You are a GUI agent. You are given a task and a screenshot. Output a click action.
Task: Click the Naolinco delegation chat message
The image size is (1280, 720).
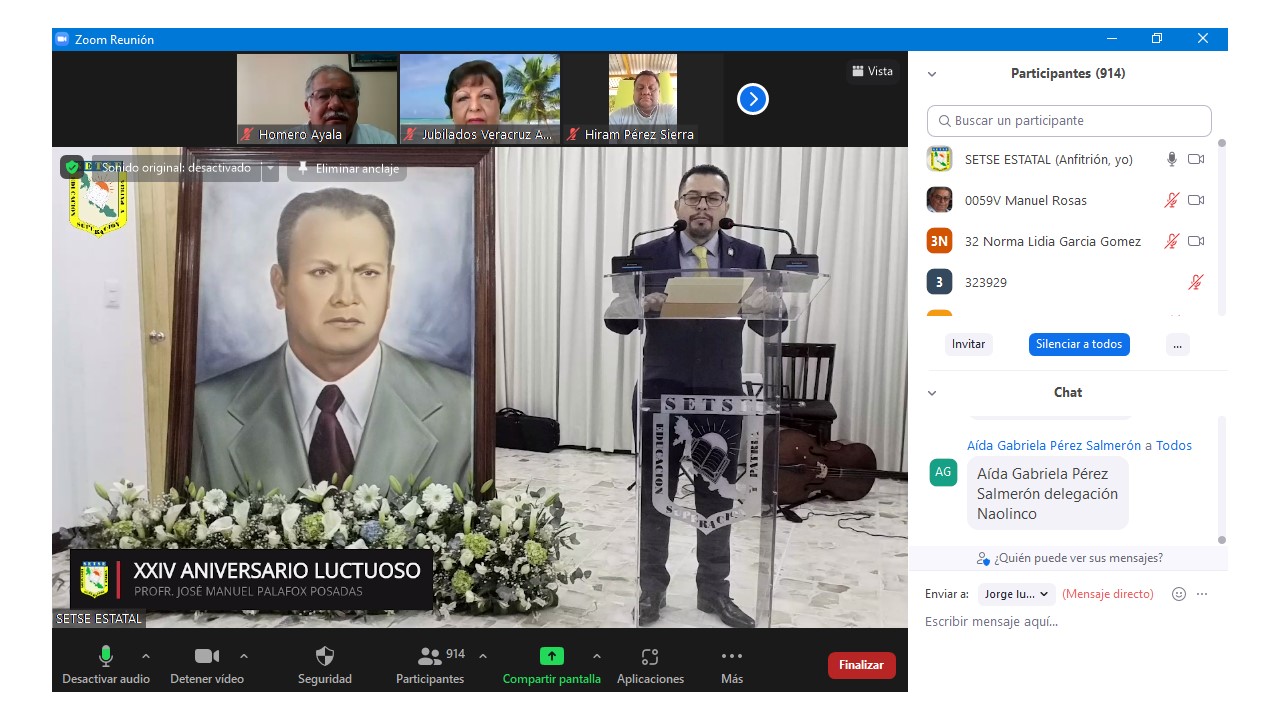[1047, 494]
